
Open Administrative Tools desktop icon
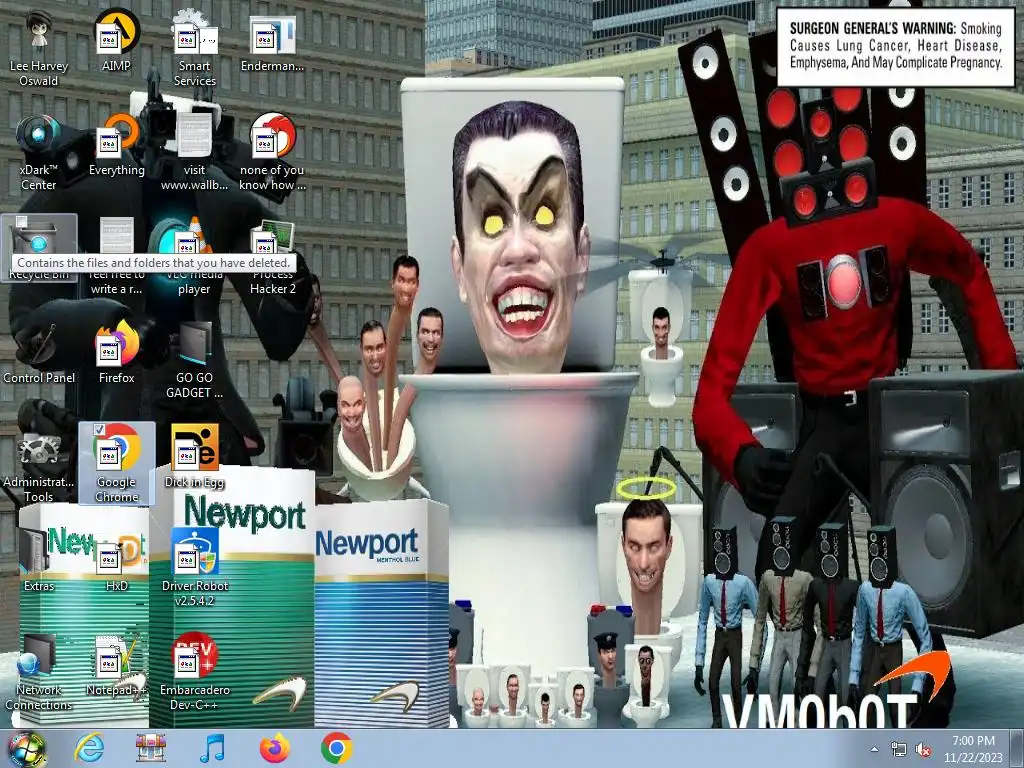pos(39,464)
